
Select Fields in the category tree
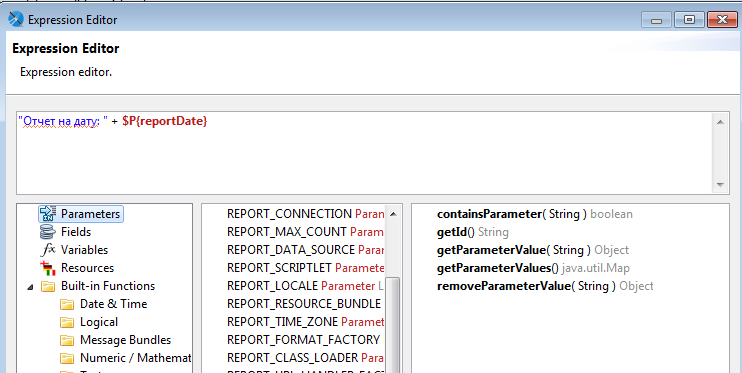(x=76, y=232)
